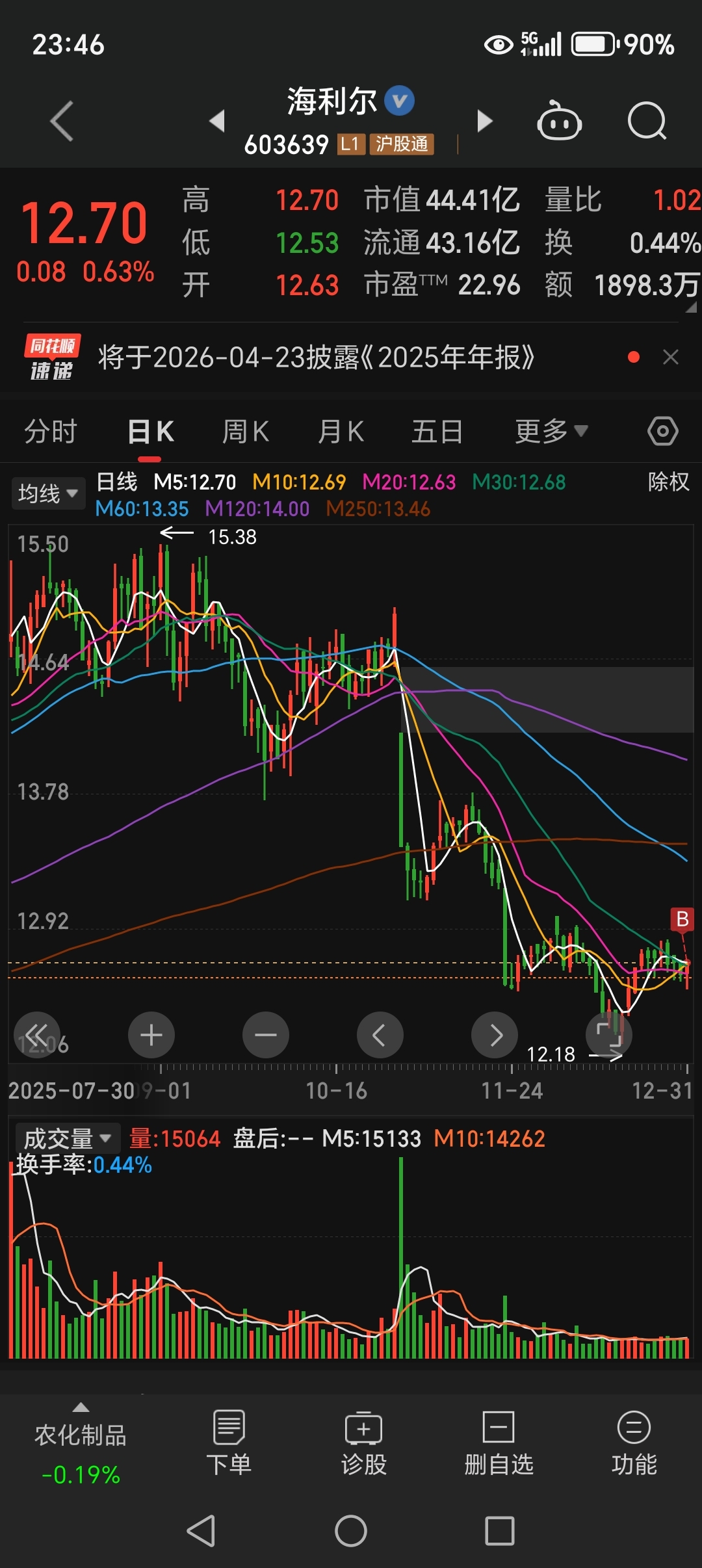Open the robot AI assistant icon
702x1568 pixels.
point(559,121)
